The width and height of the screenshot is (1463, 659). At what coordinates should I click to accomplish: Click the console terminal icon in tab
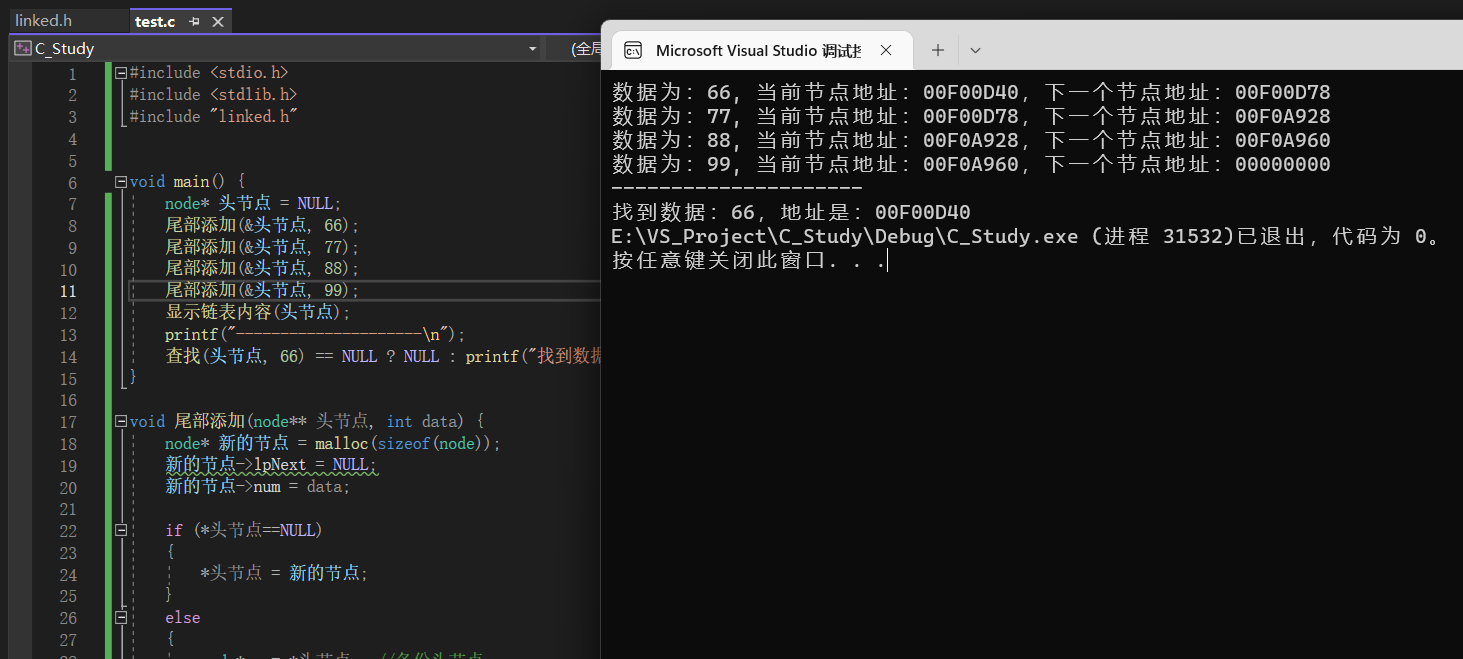click(632, 50)
